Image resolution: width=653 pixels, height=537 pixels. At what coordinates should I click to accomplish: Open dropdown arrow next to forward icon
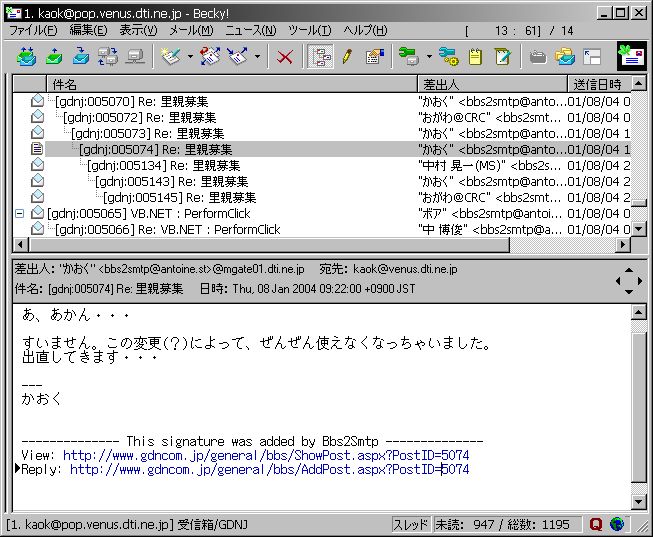257,57
